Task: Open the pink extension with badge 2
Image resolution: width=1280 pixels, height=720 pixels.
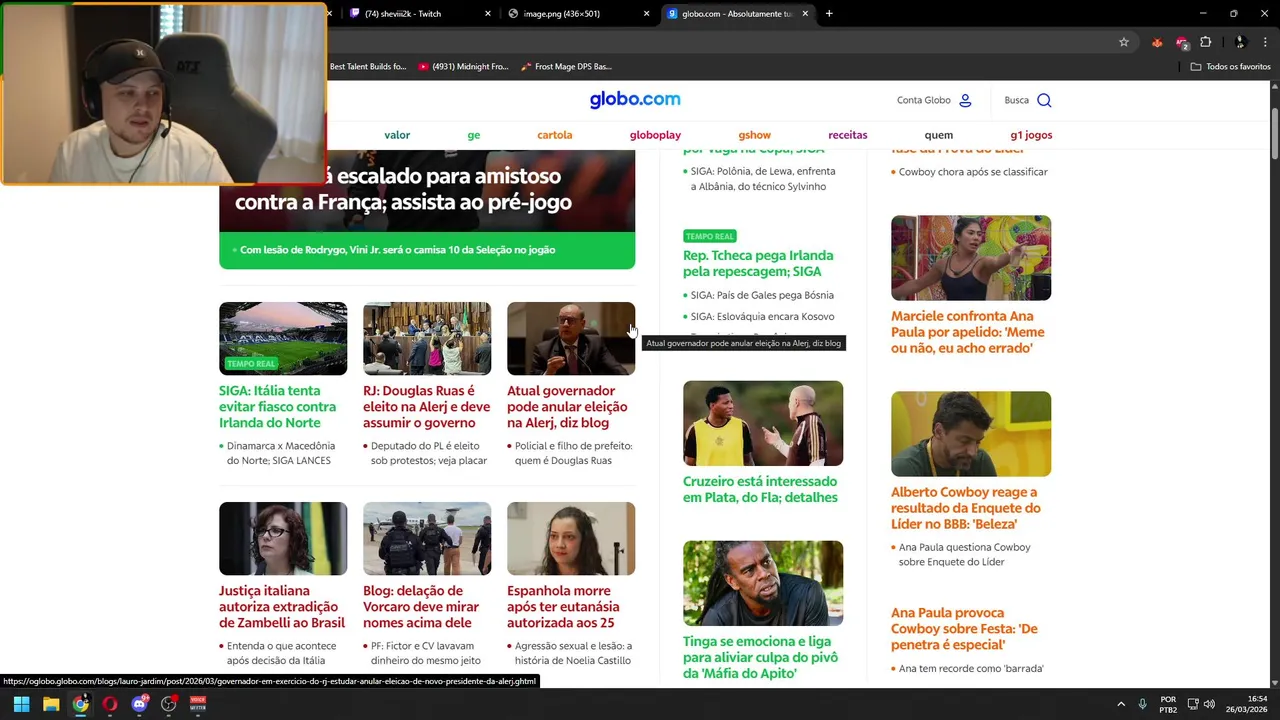Action: (1182, 42)
